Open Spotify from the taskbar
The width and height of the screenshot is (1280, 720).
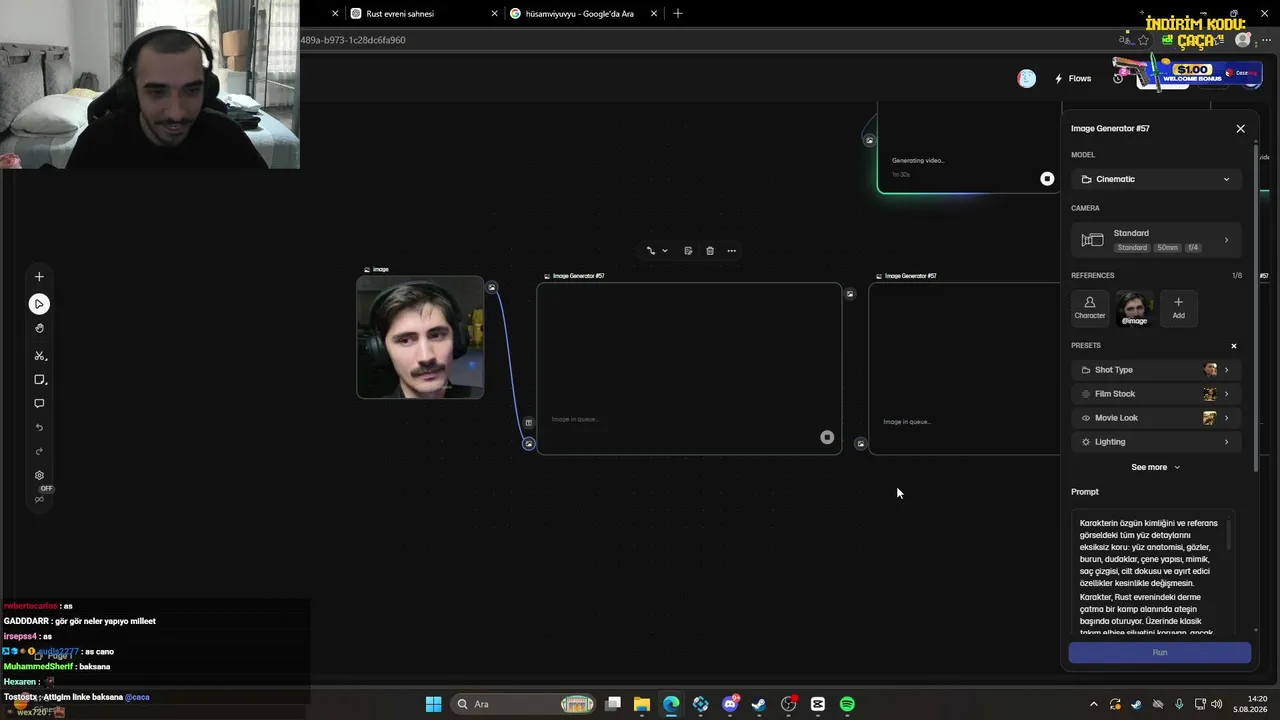[847, 704]
